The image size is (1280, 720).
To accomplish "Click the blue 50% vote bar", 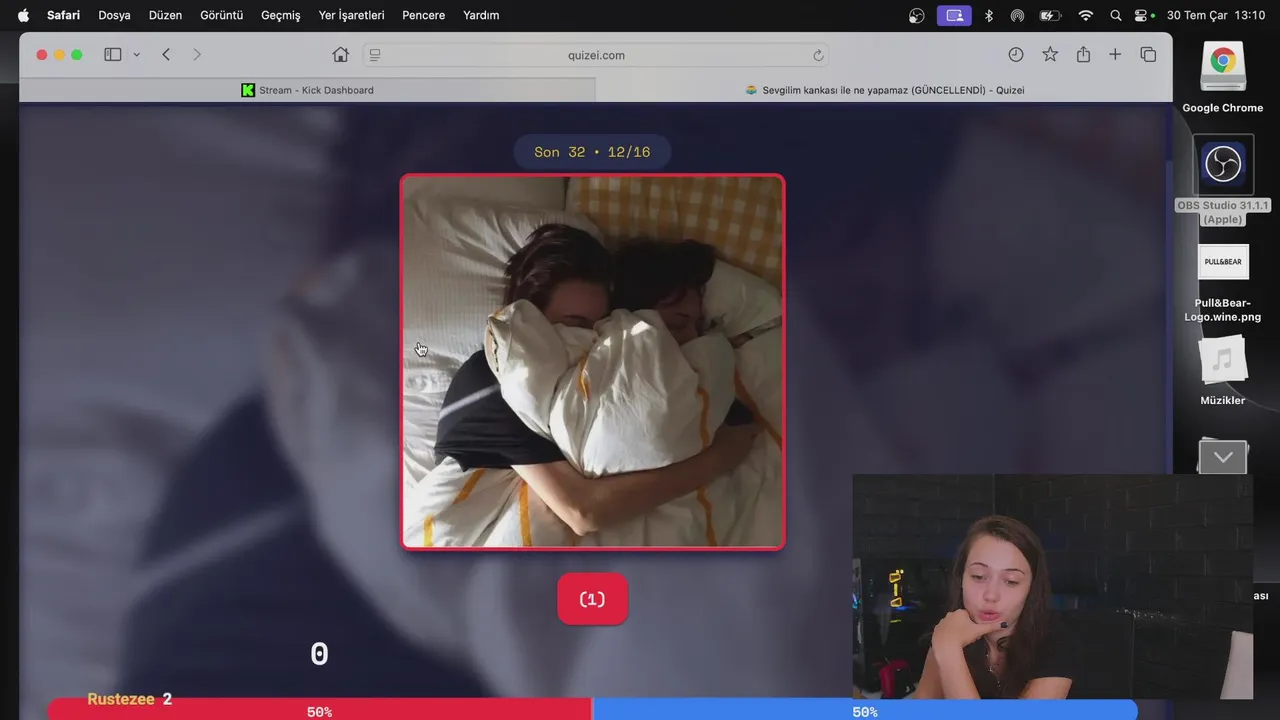I will (x=865, y=711).
